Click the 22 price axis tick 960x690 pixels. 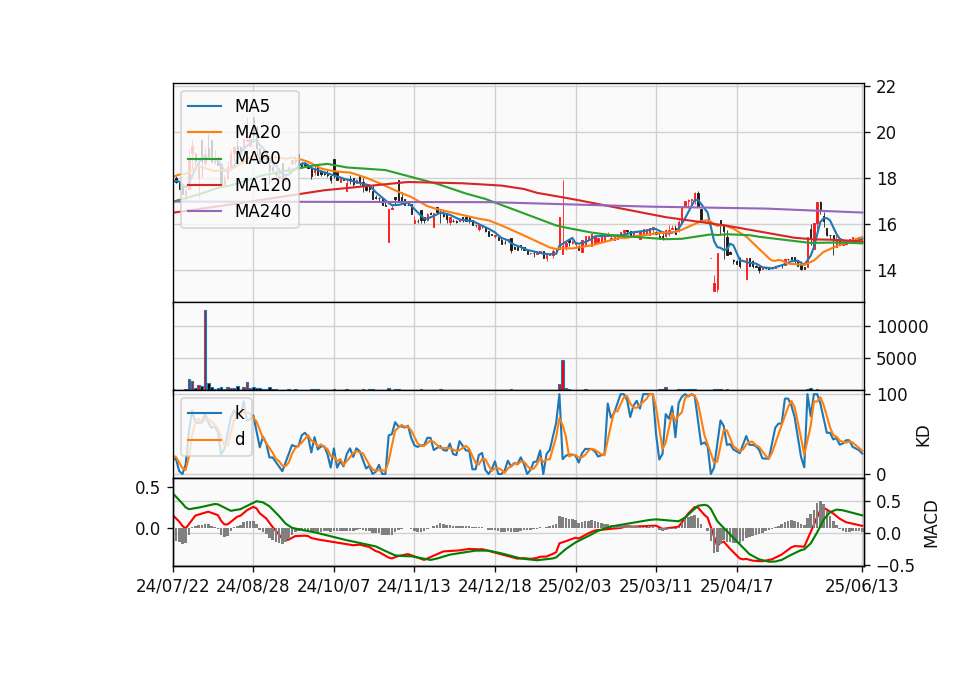click(886, 87)
